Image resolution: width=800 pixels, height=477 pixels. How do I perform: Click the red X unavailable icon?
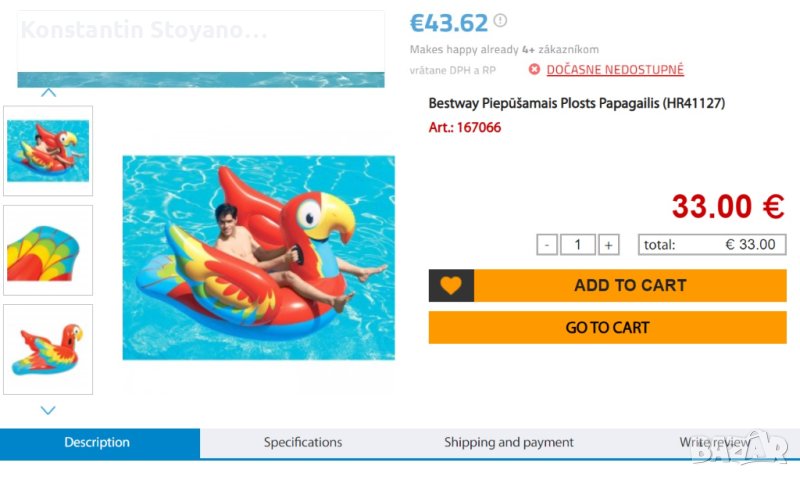tap(534, 70)
